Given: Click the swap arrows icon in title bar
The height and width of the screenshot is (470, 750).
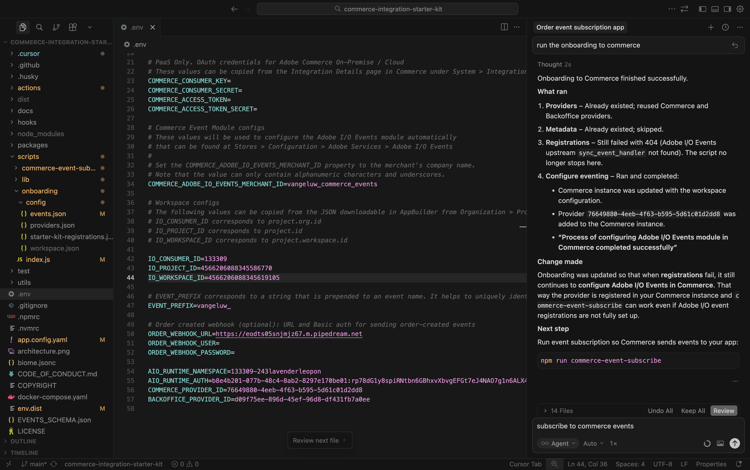Looking at the screenshot, I should tap(684, 9).
